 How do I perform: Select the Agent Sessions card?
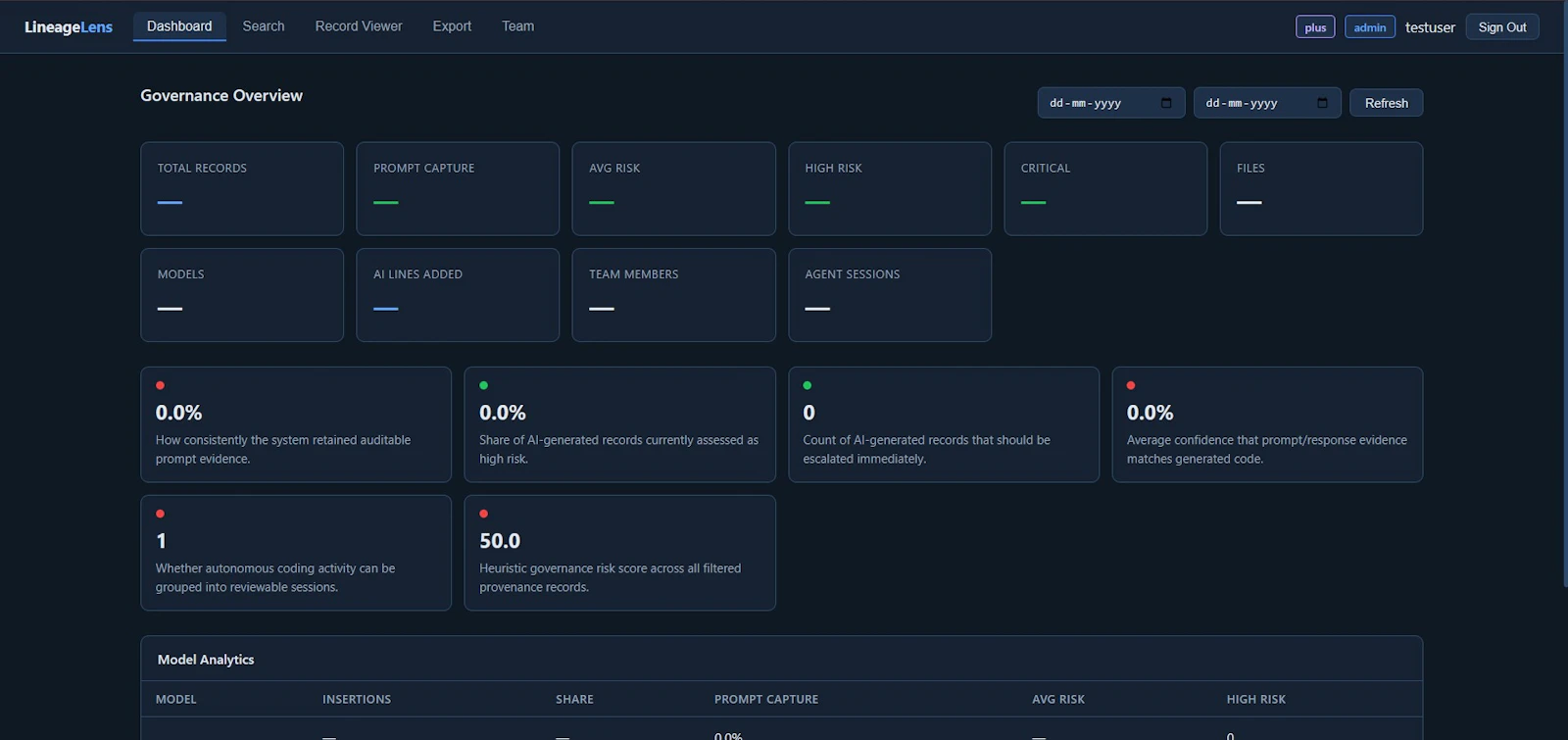coord(890,295)
